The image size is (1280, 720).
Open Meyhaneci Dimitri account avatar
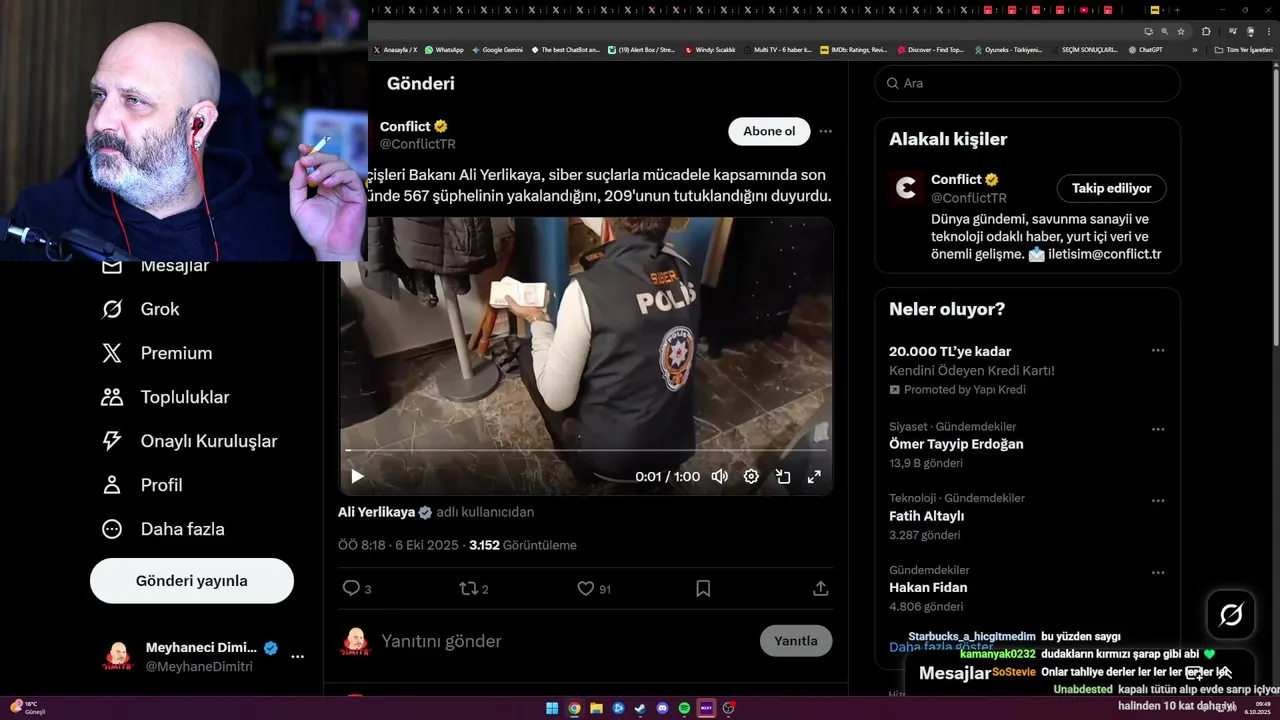(118, 657)
